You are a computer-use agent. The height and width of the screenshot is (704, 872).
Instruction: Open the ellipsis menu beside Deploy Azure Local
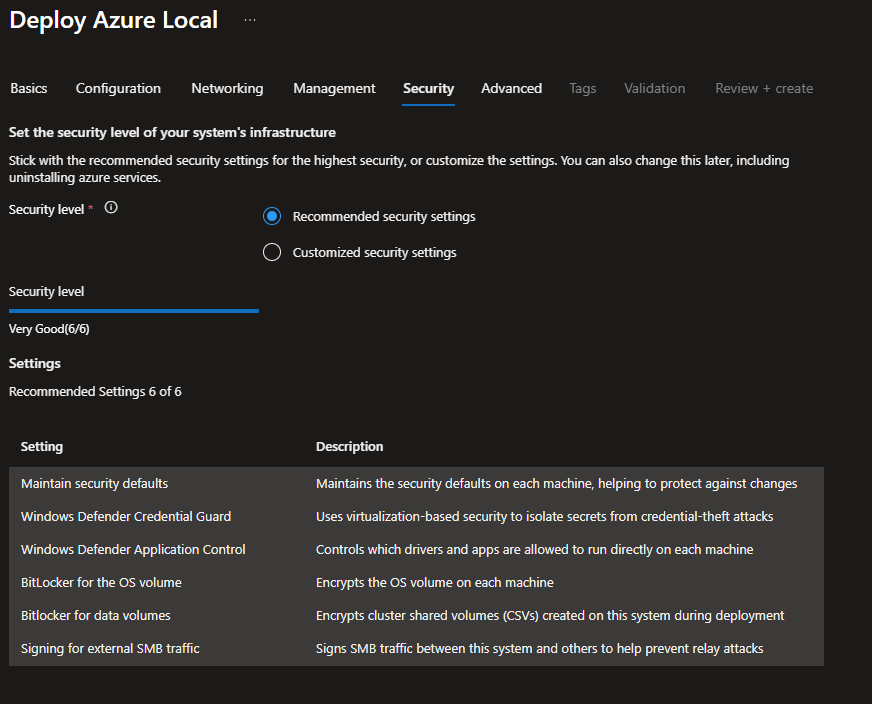(x=250, y=20)
